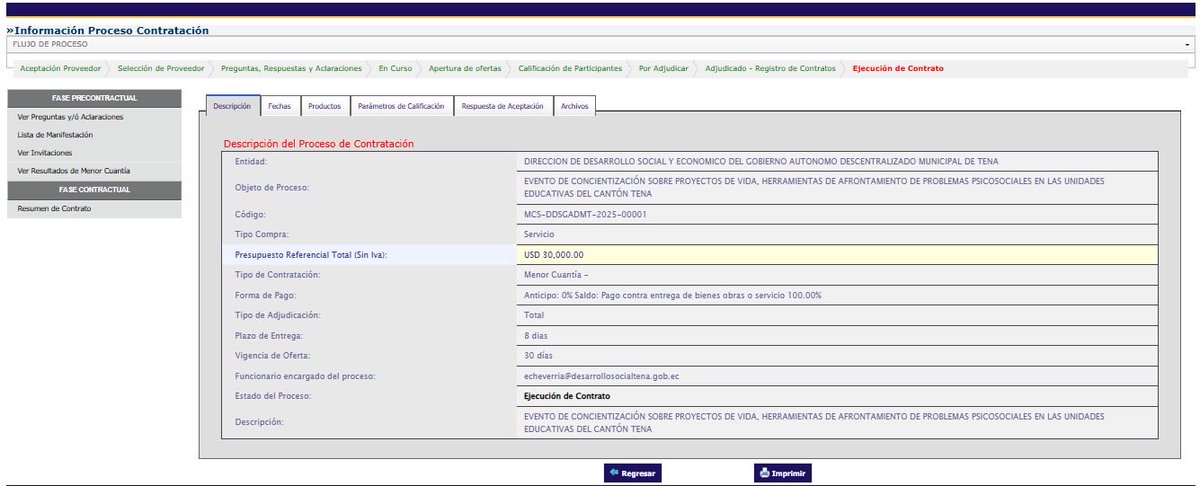This screenshot has height=486, width=1200.
Task: Select Preguntas, Respuestas y Aclaraciones step
Action: coord(292,68)
